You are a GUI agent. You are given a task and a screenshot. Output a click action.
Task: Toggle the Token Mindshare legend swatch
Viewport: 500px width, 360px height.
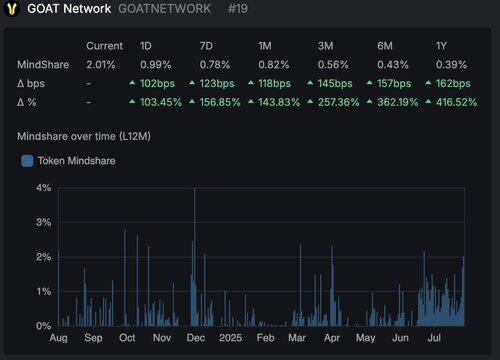coord(27,161)
